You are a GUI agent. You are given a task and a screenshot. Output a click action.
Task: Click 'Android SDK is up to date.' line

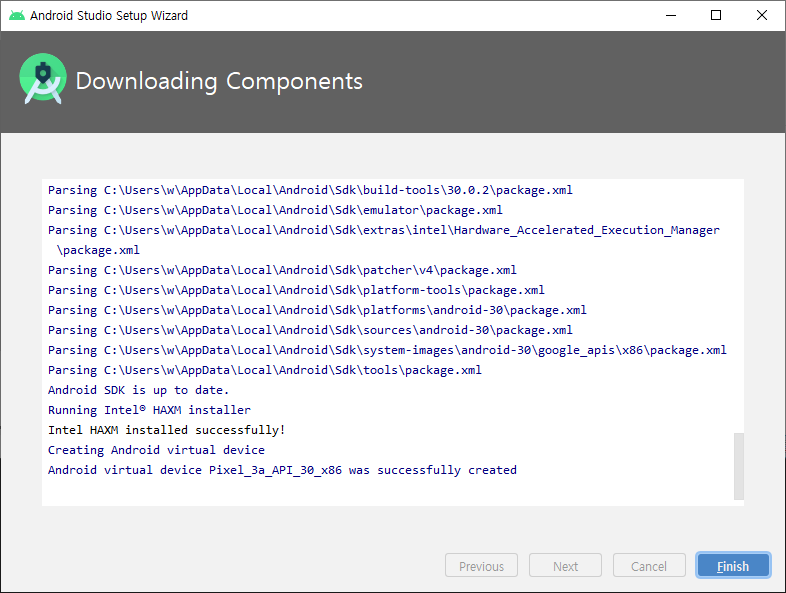138,390
